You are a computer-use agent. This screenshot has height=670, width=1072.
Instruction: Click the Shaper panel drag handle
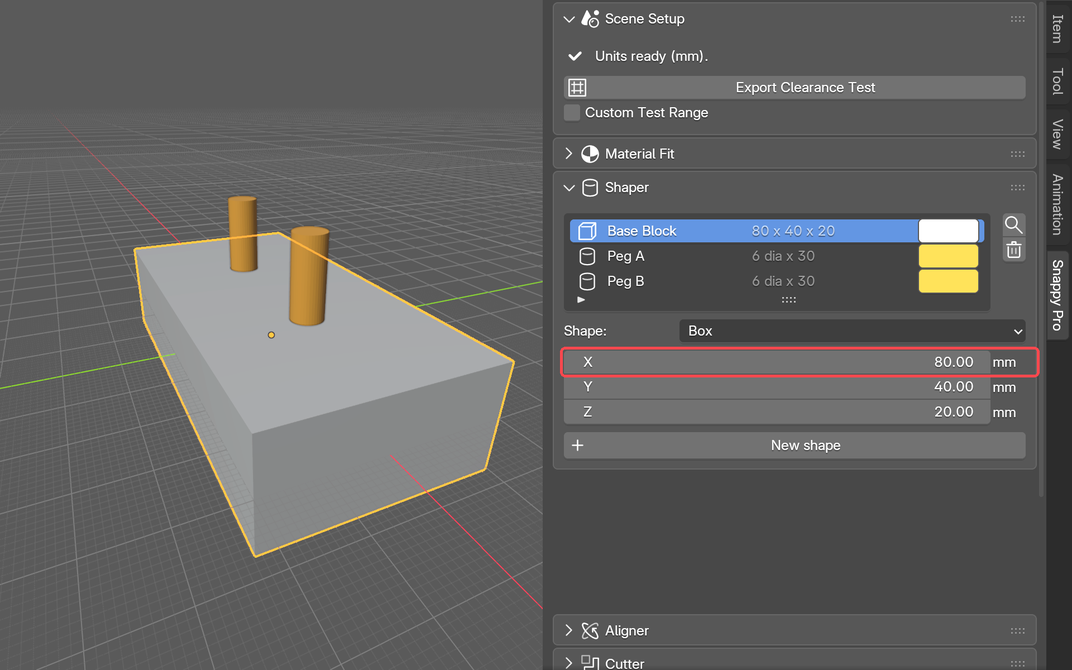(1017, 187)
